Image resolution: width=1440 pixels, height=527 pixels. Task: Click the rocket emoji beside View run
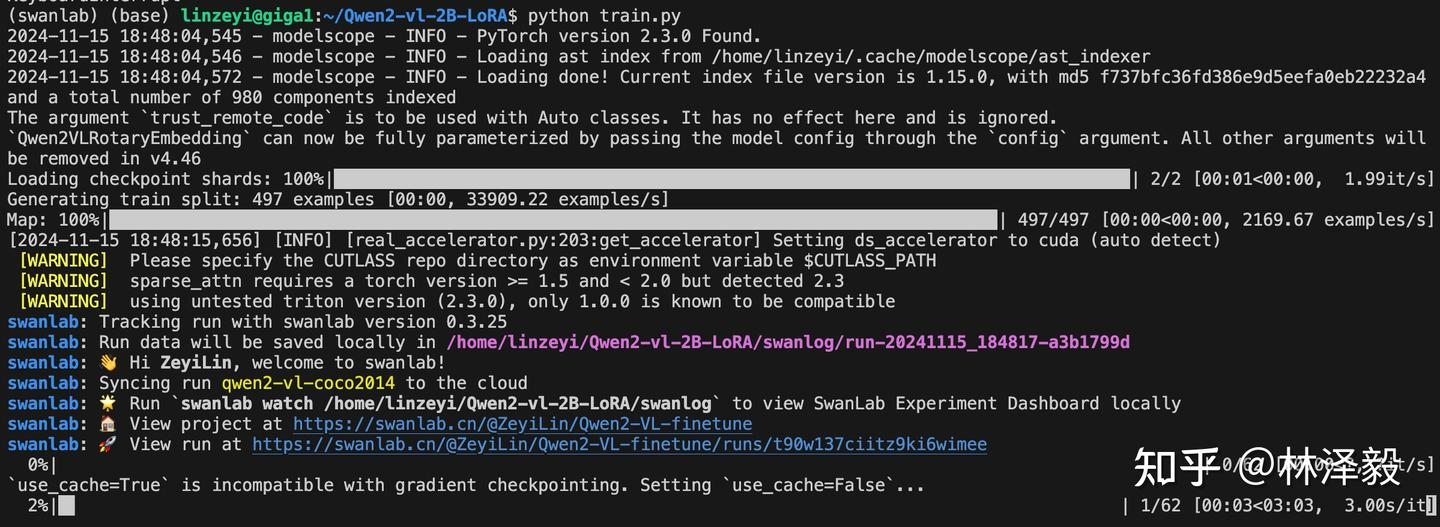pos(109,445)
